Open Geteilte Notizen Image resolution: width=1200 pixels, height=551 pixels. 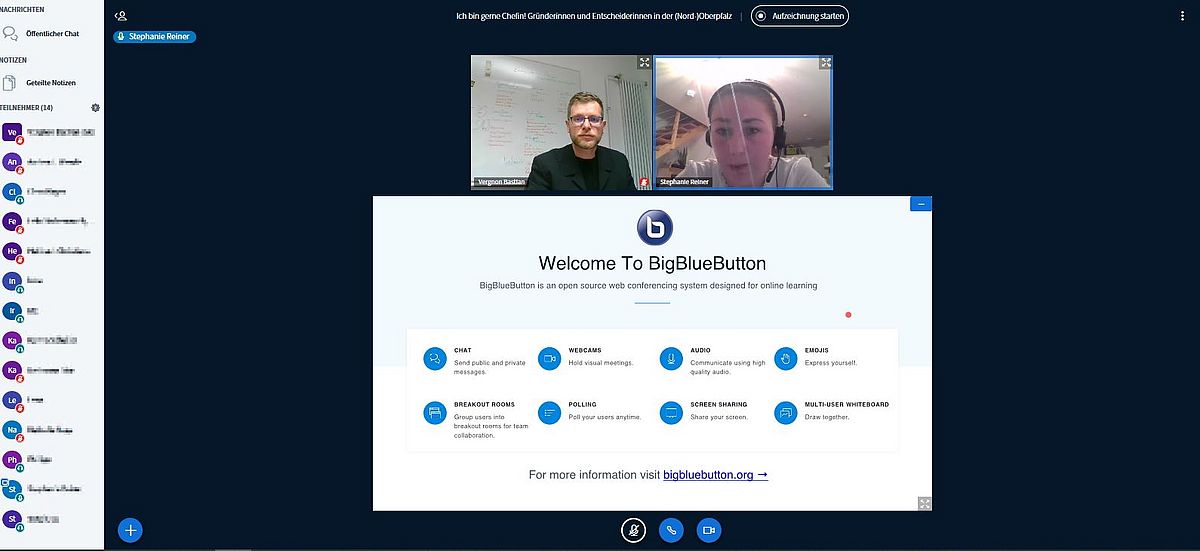pos(50,82)
